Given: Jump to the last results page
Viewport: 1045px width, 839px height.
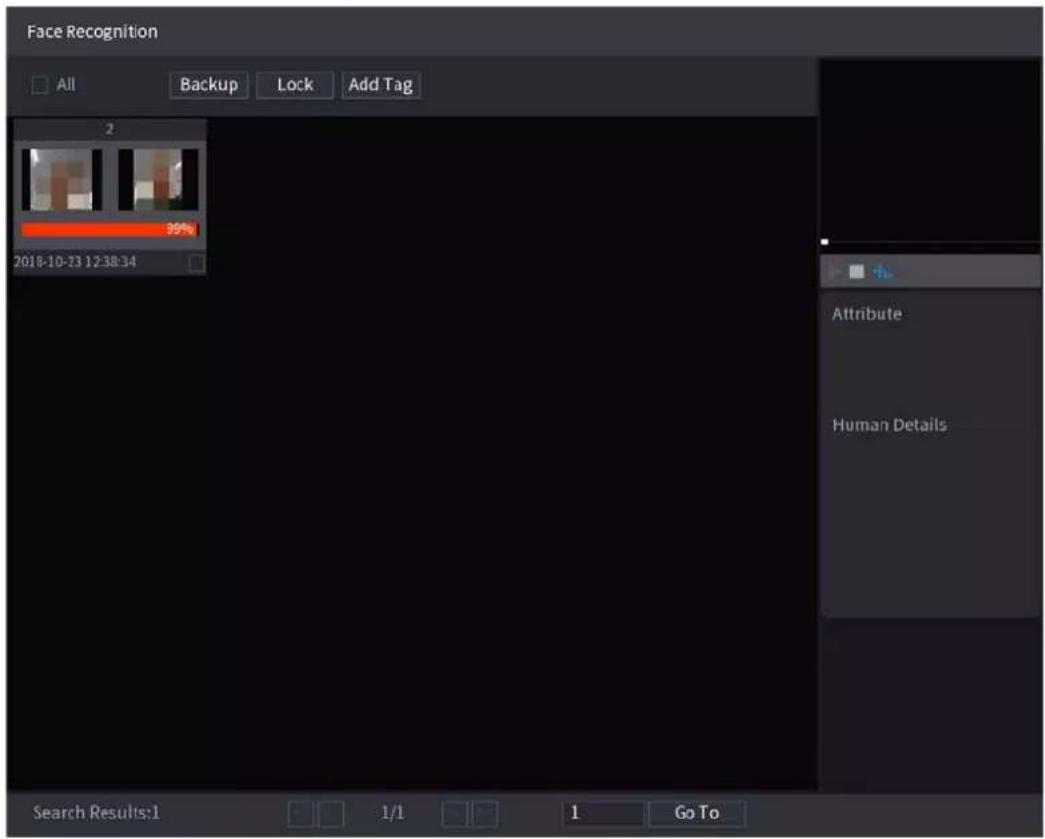Looking at the screenshot, I should [485, 814].
